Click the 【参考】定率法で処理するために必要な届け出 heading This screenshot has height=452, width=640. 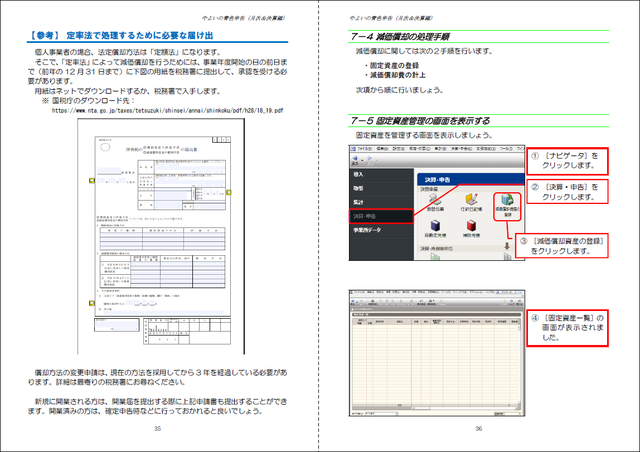pyautogui.click(x=121, y=36)
